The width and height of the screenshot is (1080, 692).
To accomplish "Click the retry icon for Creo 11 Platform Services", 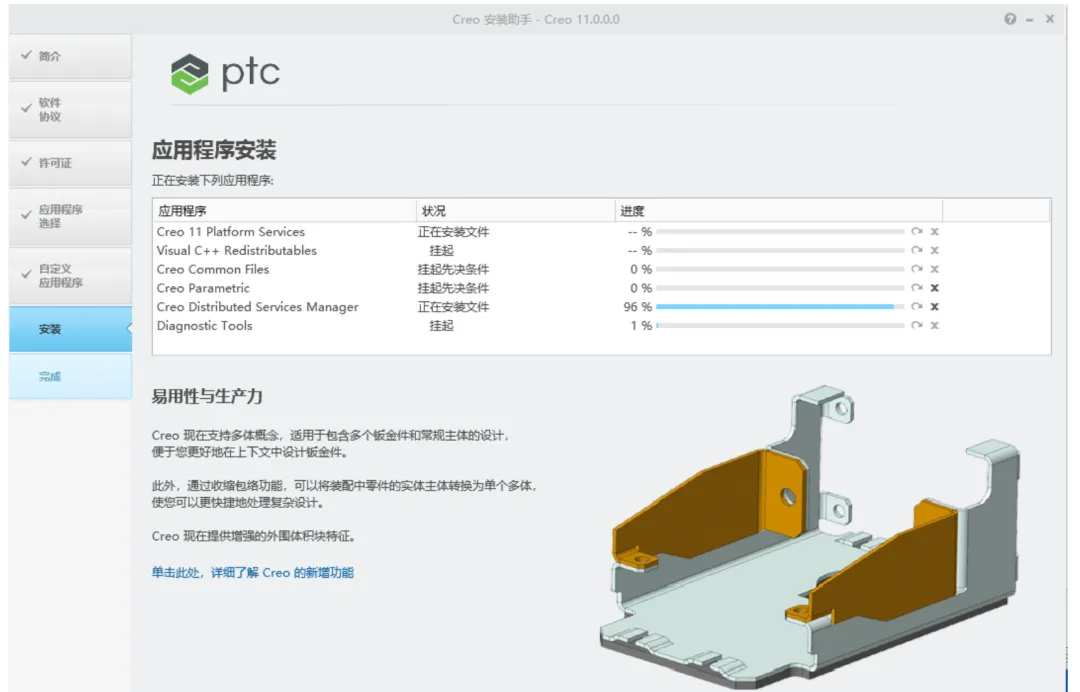I will click(917, 231).
